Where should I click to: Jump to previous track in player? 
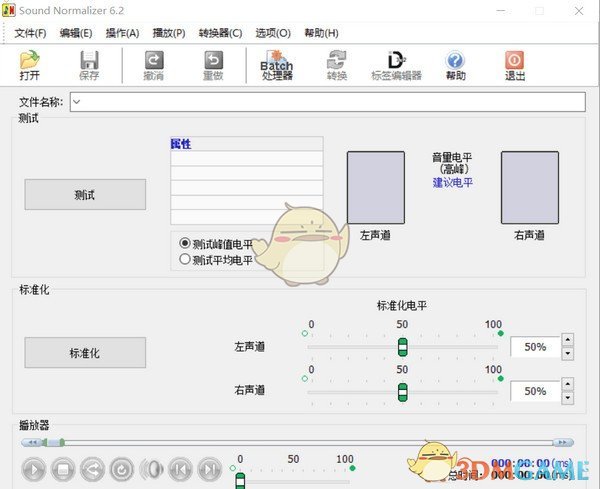point(181,469)
